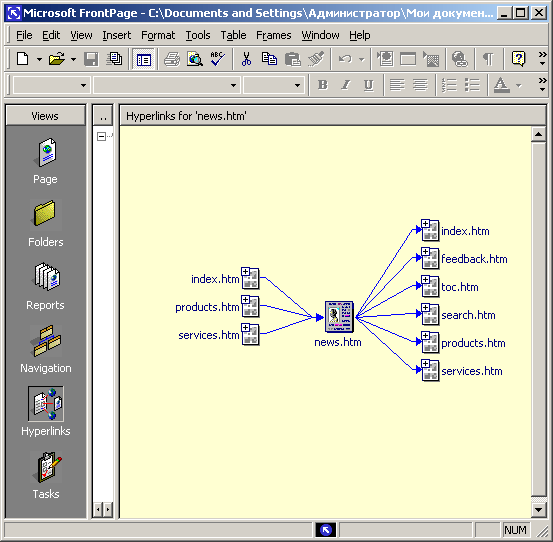Click the Print toolbar icon
This screenshot has height=542, width=553.
pyautogui.click(x=172, y=59)
